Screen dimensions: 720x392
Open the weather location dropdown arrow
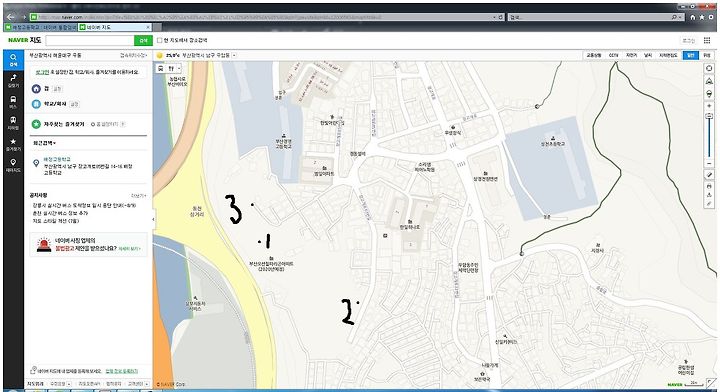(x=234, y=55)
